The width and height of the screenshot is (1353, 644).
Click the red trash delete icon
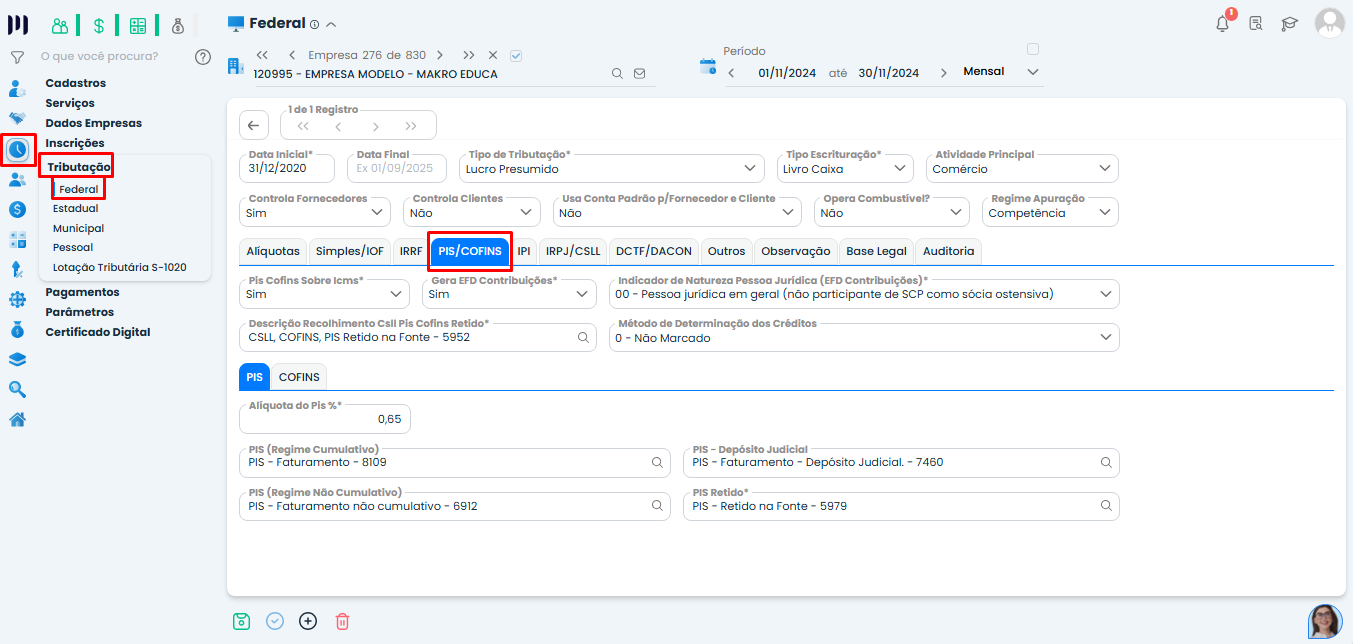[342, 621]
